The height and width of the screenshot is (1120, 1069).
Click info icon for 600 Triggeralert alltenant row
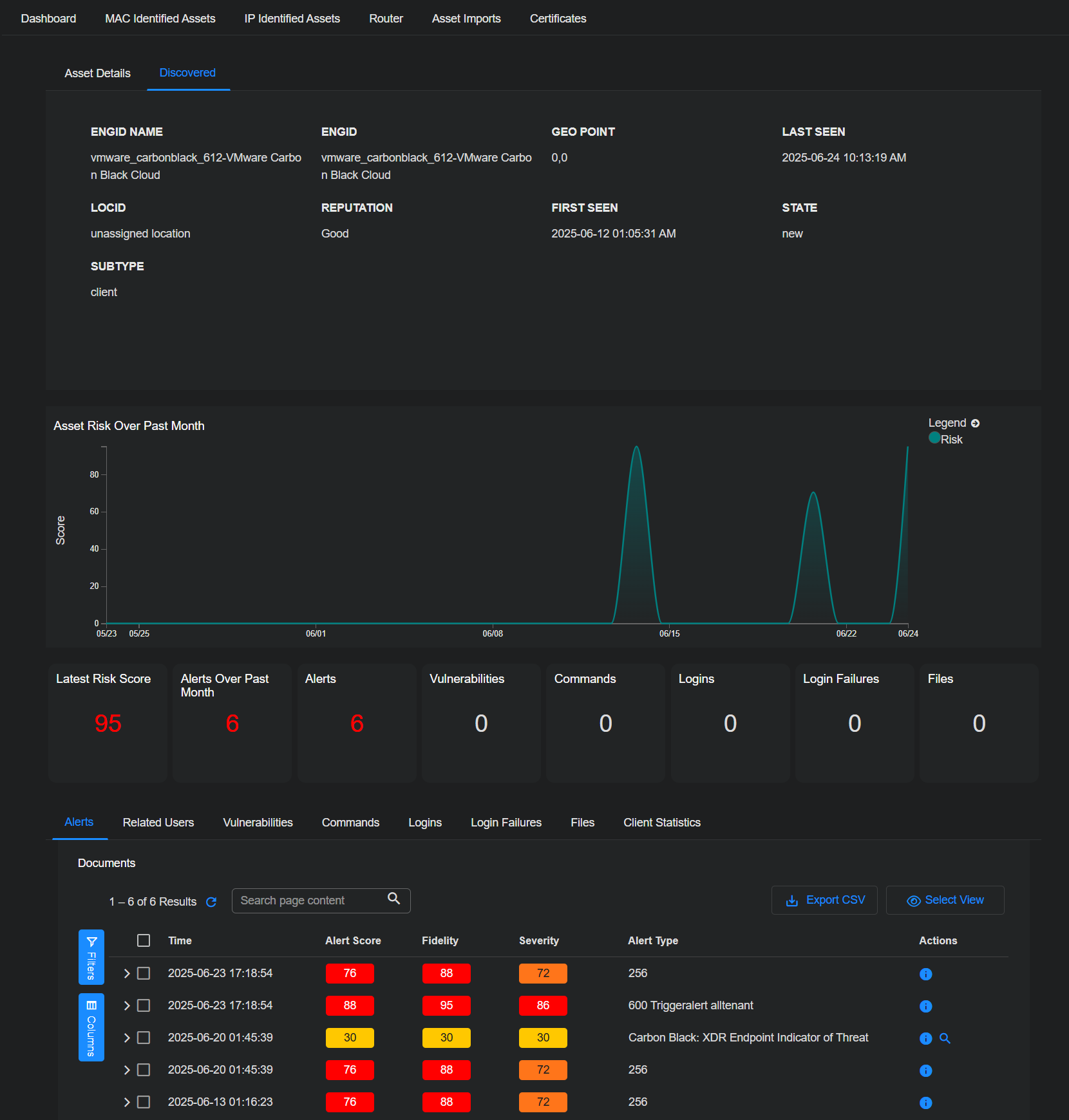925,1006
